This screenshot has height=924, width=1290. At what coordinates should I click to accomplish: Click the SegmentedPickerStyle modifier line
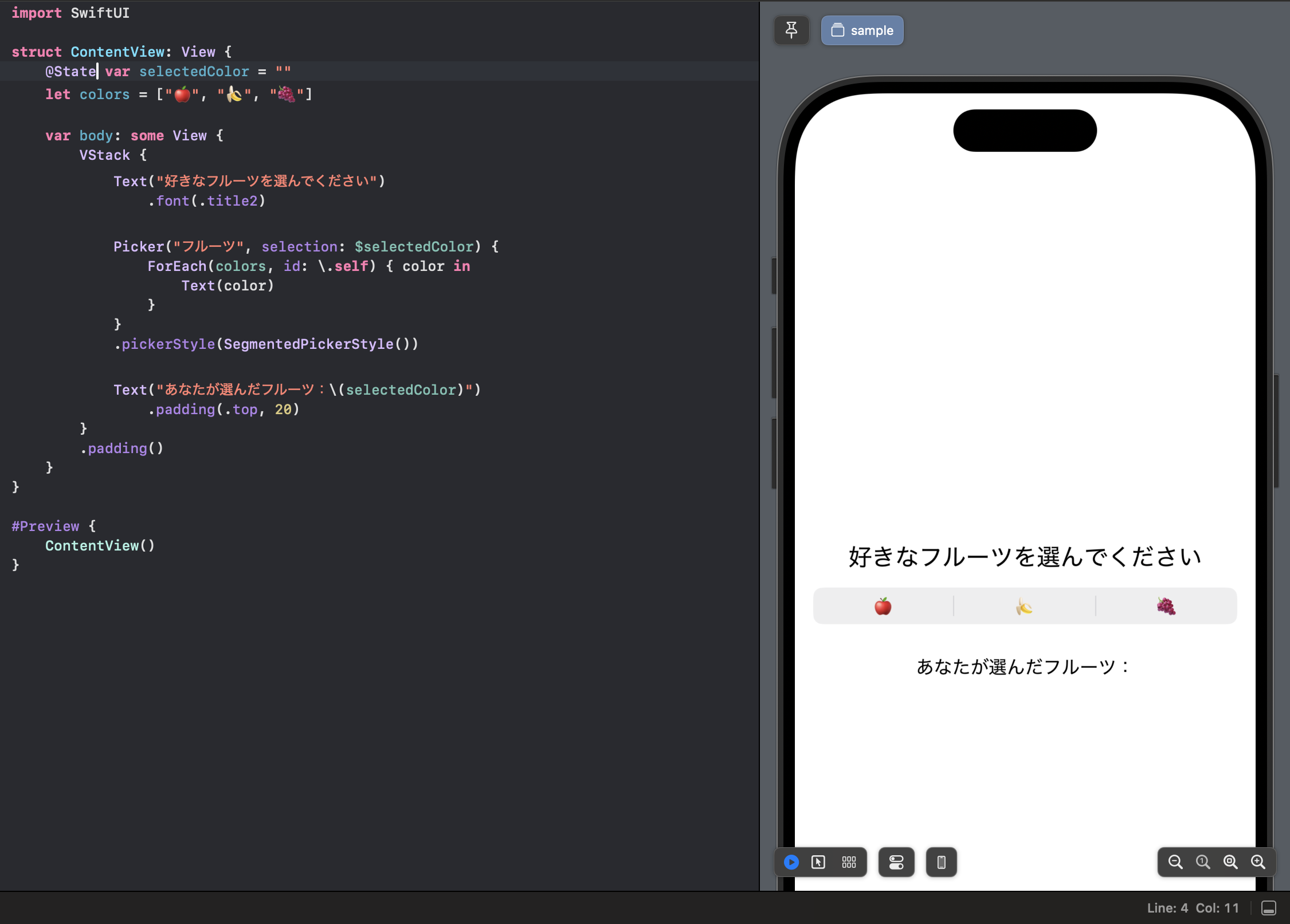tap(264, 344)
